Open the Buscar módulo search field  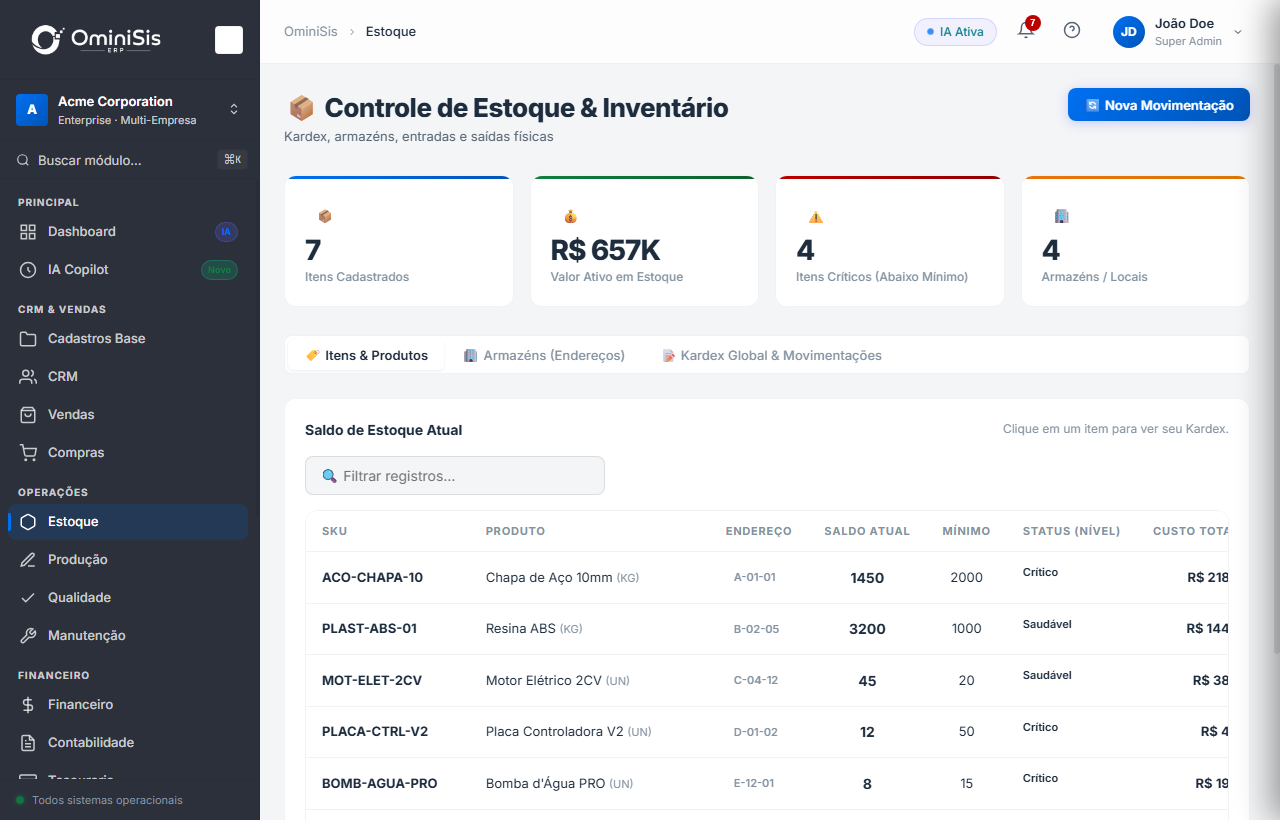130,160
